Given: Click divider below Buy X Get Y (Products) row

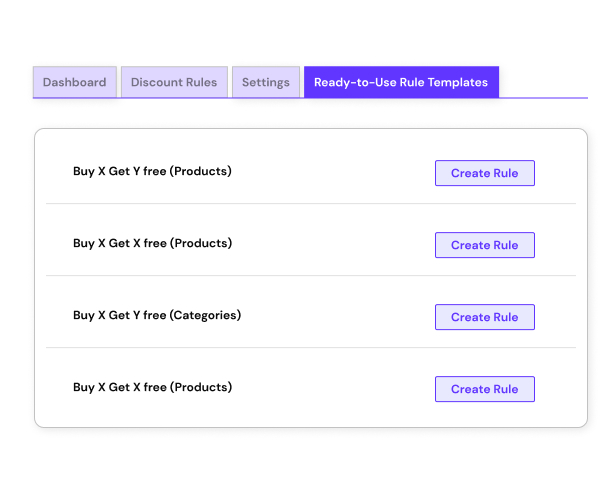Looking at the screenshot, I should (311, 204).
